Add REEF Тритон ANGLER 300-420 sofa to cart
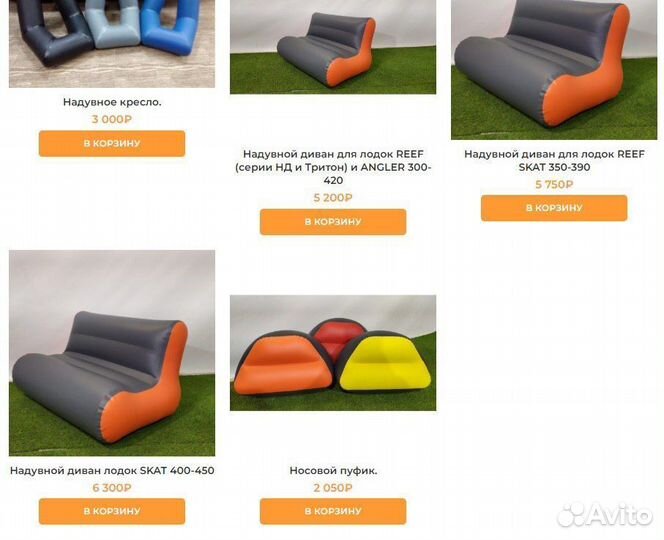The height and width of the screenshot is (540, 664). tap(333, 222)
